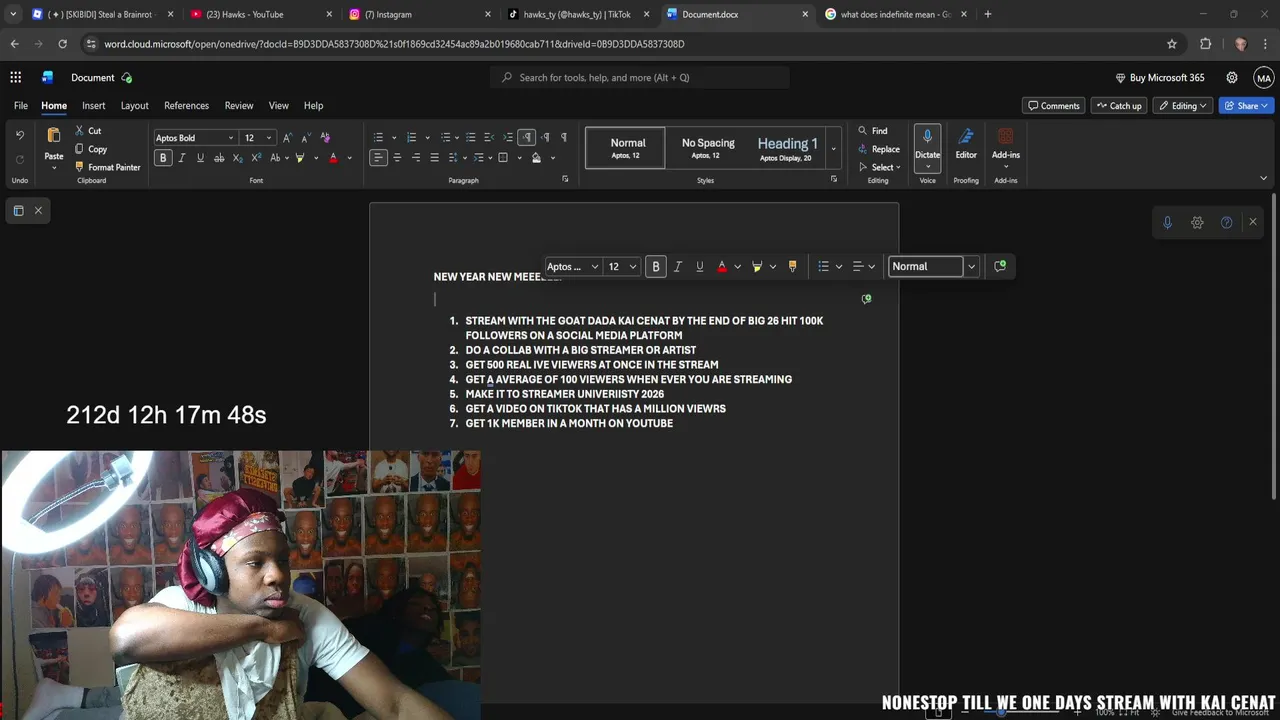Viewport: 1280px width, 720px height.
Task: Click the Undo arrow in the ribbon
Action: coord(19,135)
